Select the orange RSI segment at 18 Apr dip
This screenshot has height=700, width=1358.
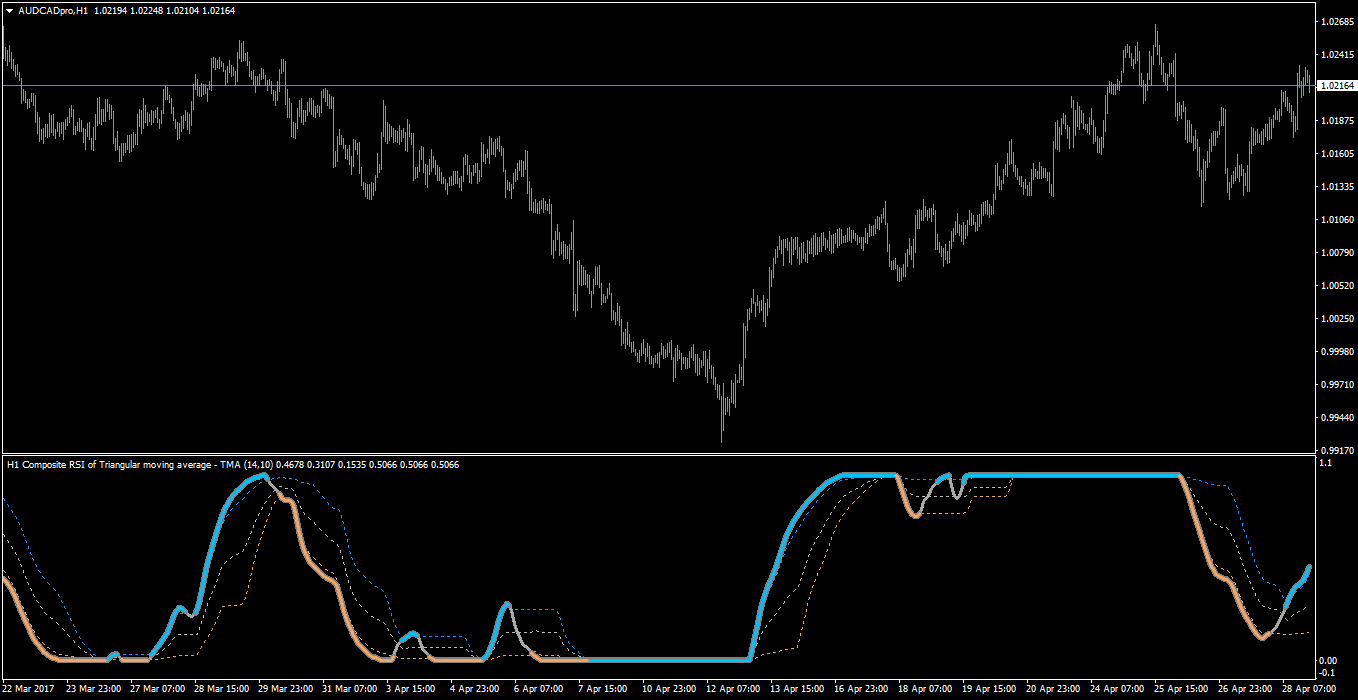[x=912, y=505]
